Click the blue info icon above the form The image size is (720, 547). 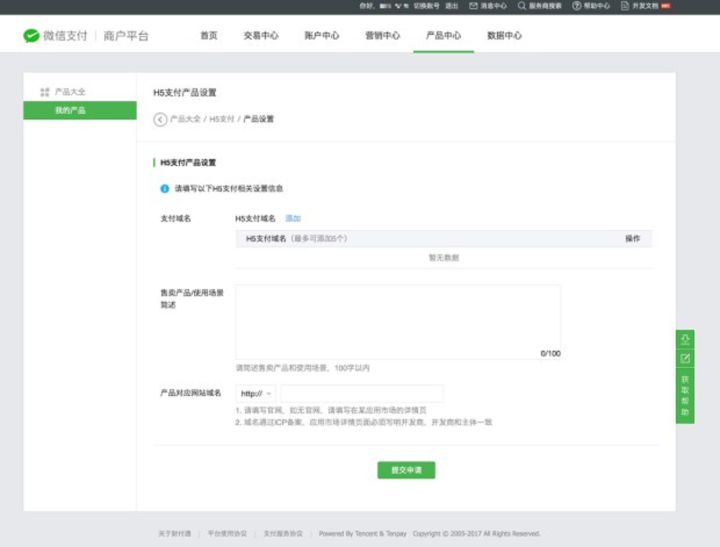click(x=165, y=188)
